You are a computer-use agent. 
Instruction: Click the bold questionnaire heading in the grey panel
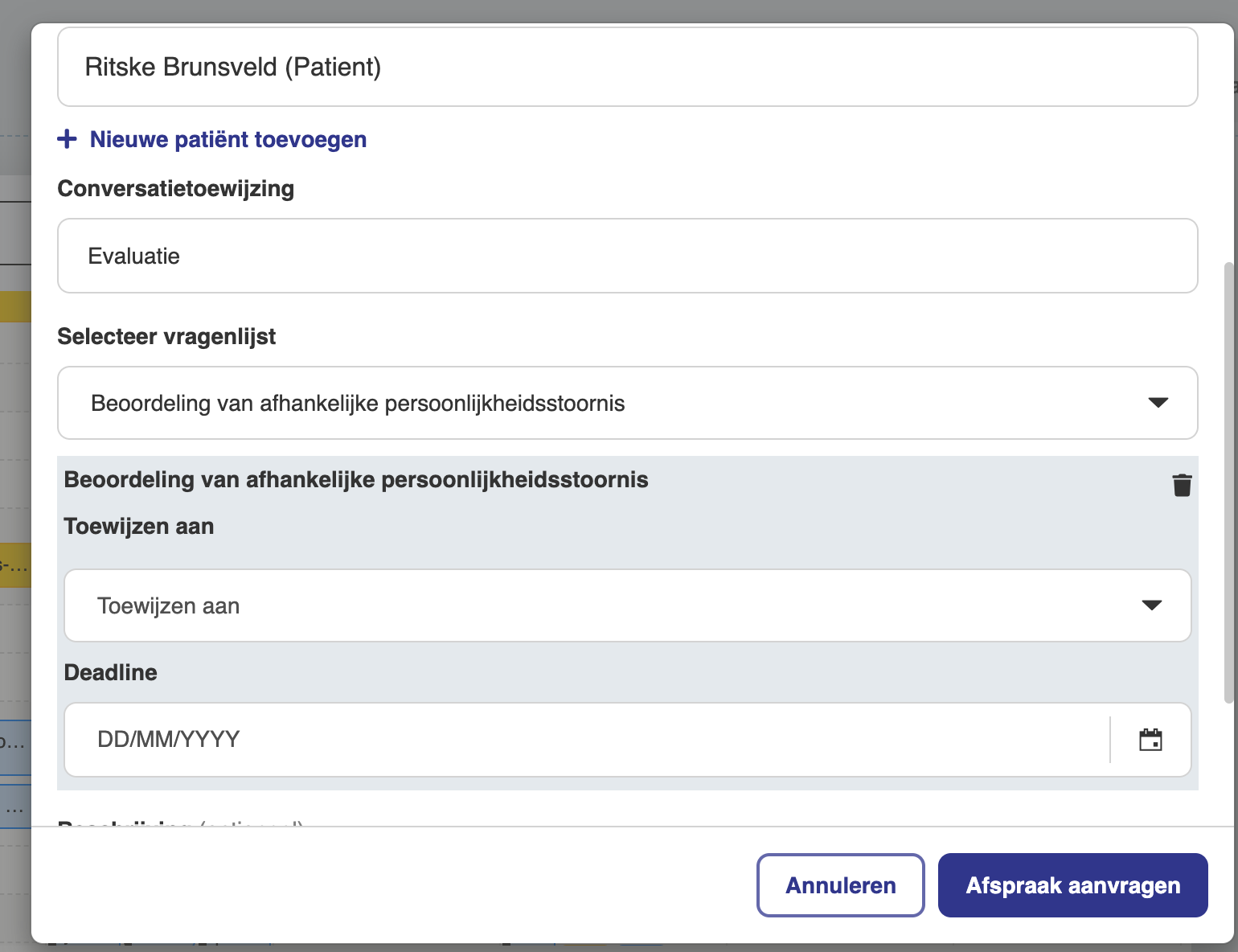356,480
